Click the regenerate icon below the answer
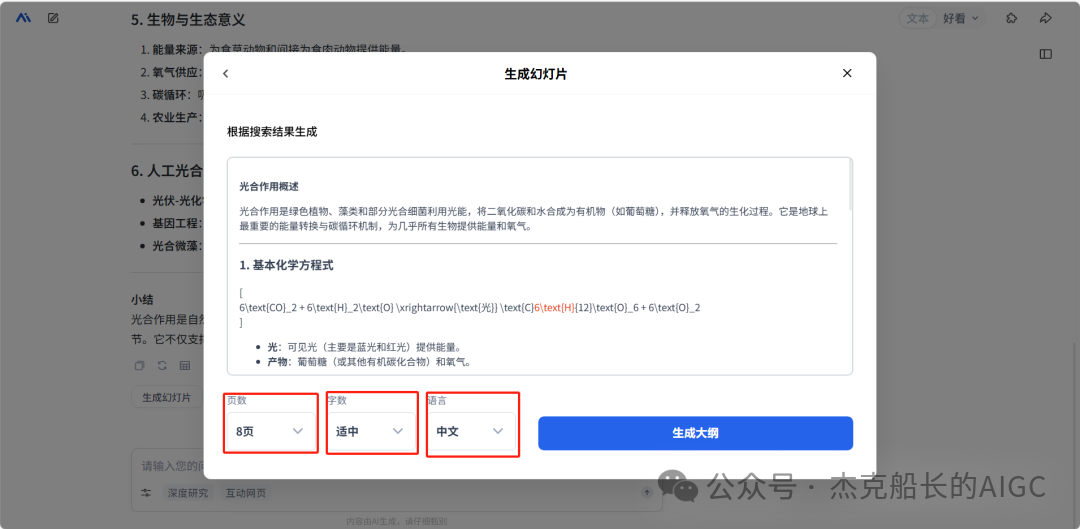The height and width of the screenshot is (529, 1080). coord(162,366)
